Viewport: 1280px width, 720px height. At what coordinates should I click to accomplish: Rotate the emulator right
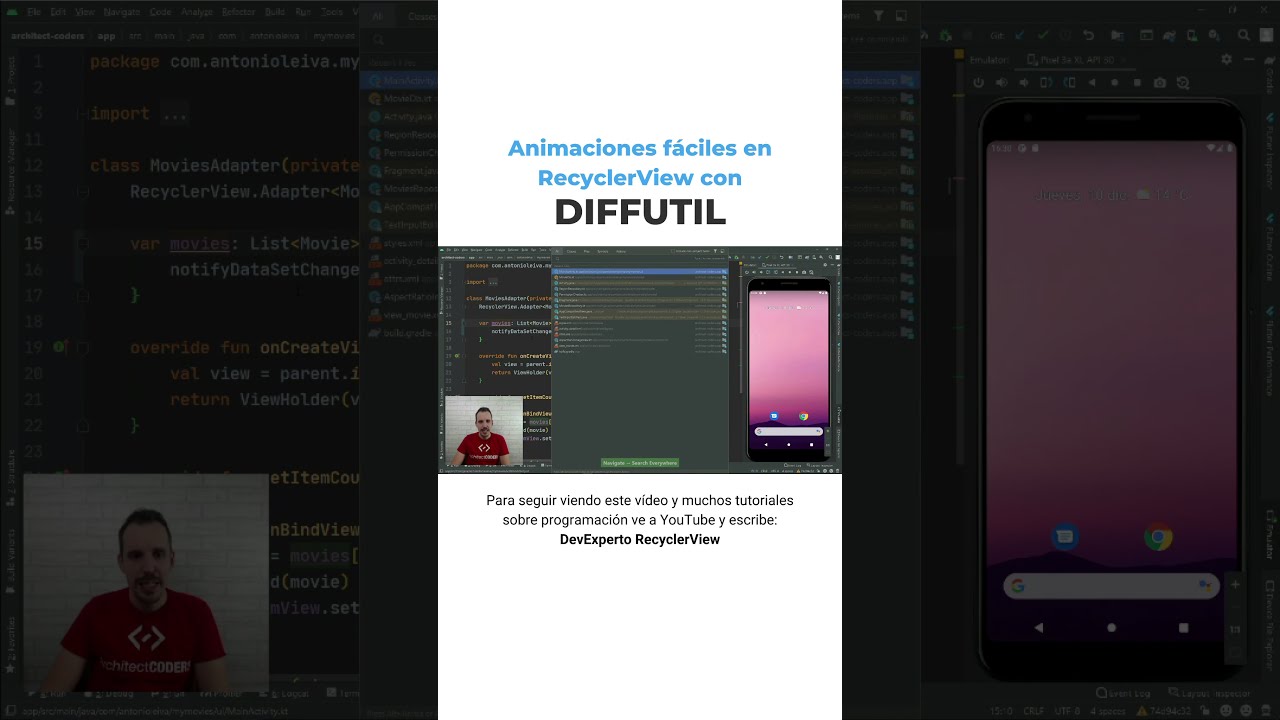coord(1070,82)
